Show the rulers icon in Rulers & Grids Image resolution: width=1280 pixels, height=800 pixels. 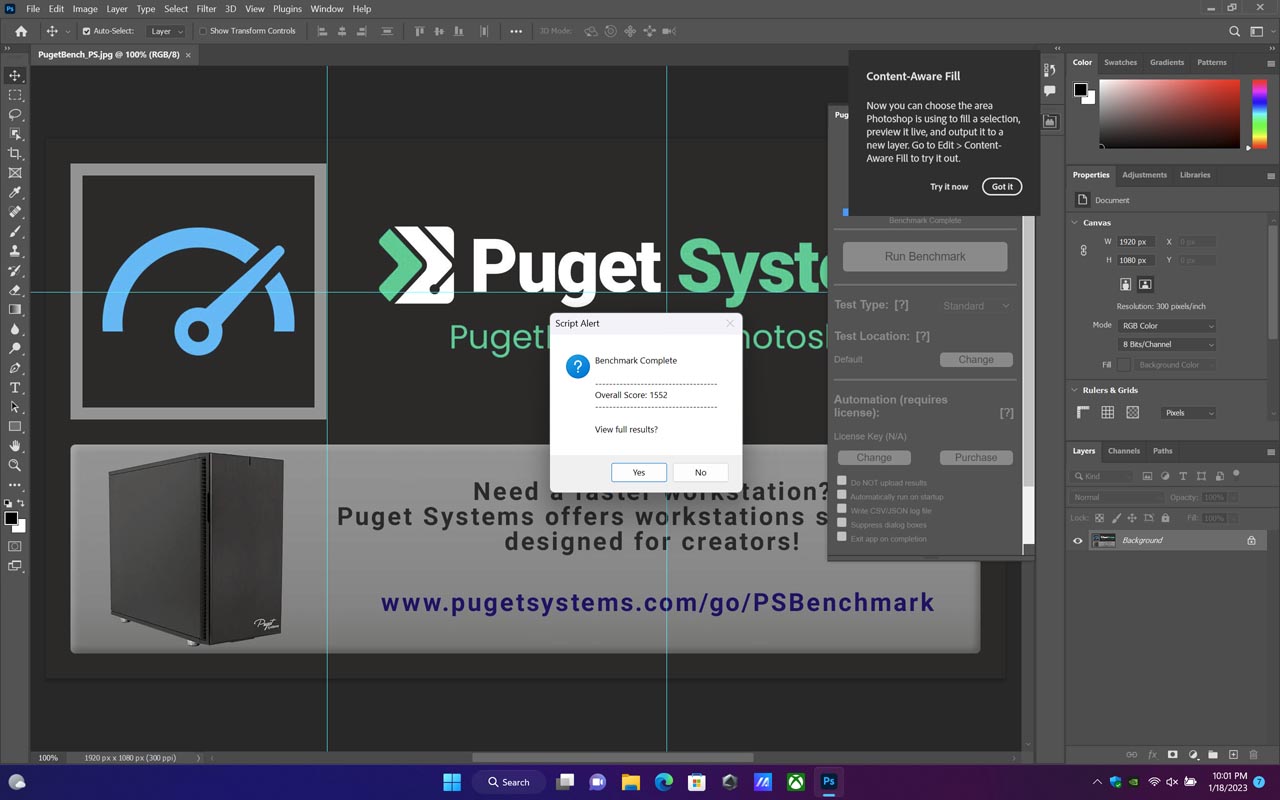click(x=1083, y=412)
